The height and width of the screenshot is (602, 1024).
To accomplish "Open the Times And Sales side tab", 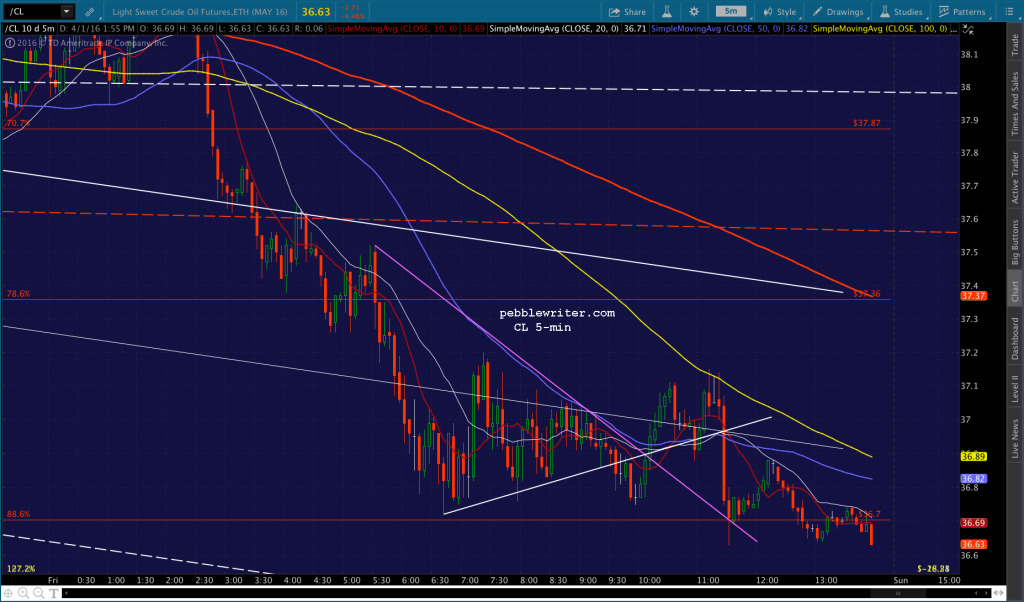I will click(1015, 103).
